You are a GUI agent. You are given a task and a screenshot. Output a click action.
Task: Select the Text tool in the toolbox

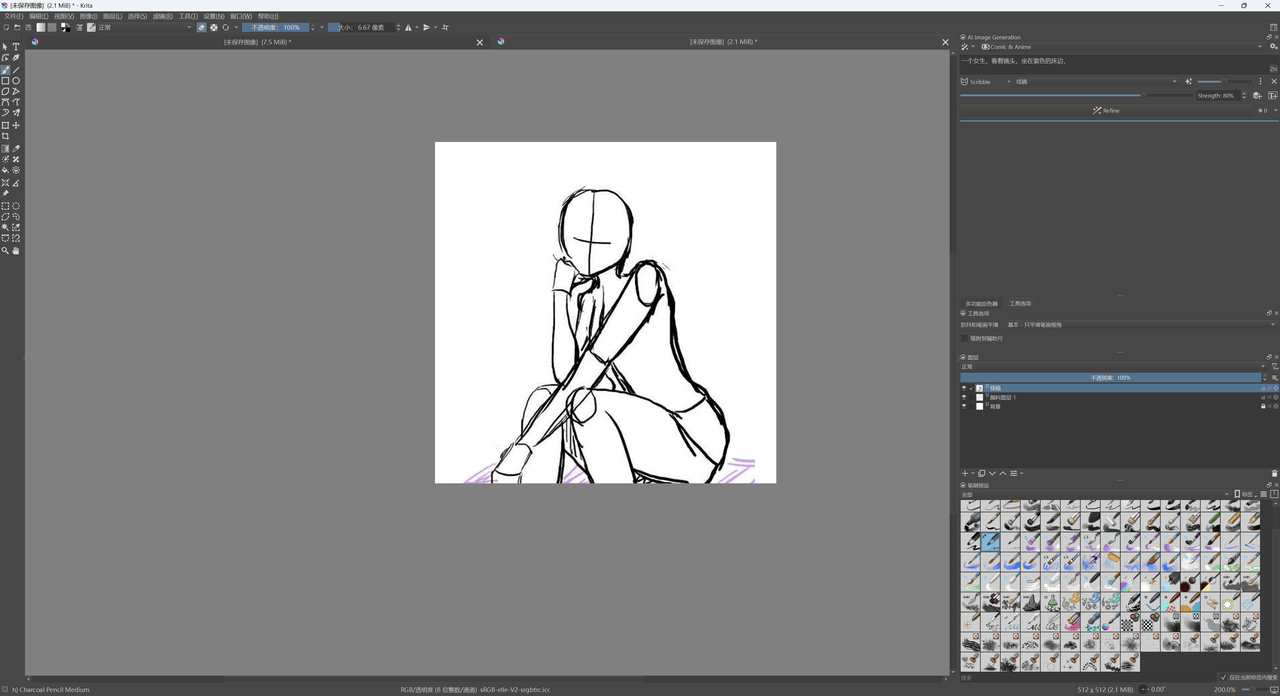click(16, 47)
